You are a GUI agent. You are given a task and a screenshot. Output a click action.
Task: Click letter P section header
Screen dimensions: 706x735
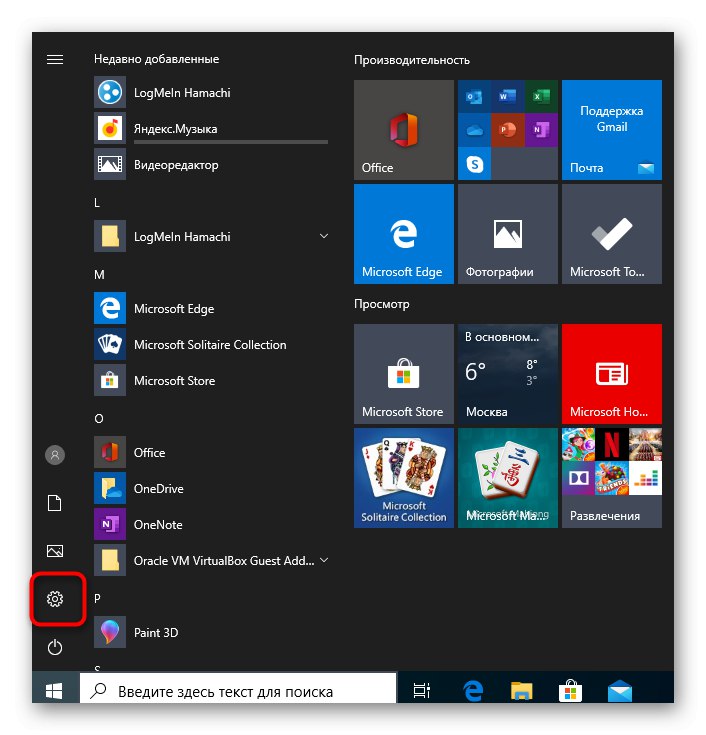[97, 599]
